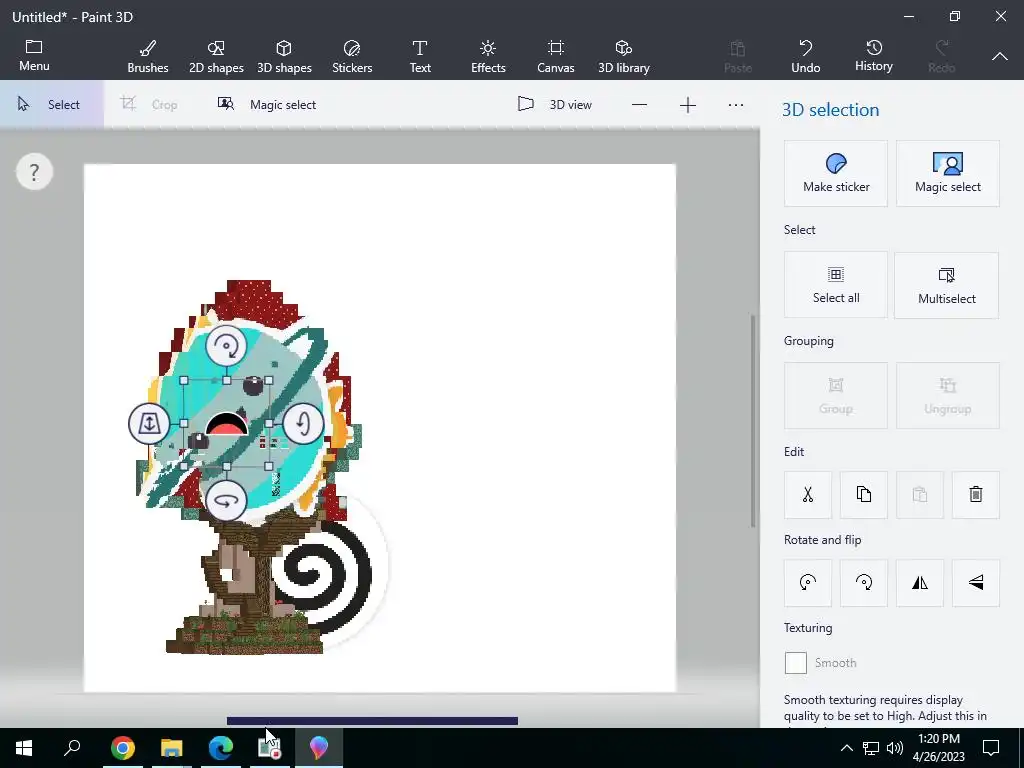Zoom in with the plus button
1024x768 pixels.
click(688, 105)
